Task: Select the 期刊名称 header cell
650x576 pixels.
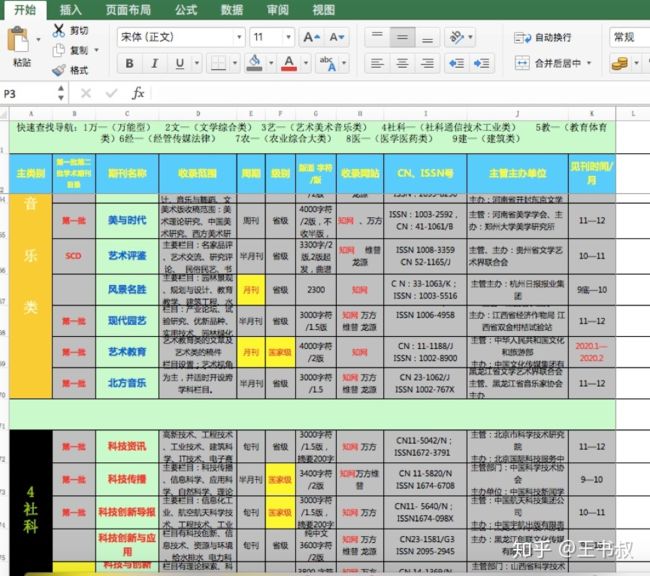Action: (x=127, y=173)
